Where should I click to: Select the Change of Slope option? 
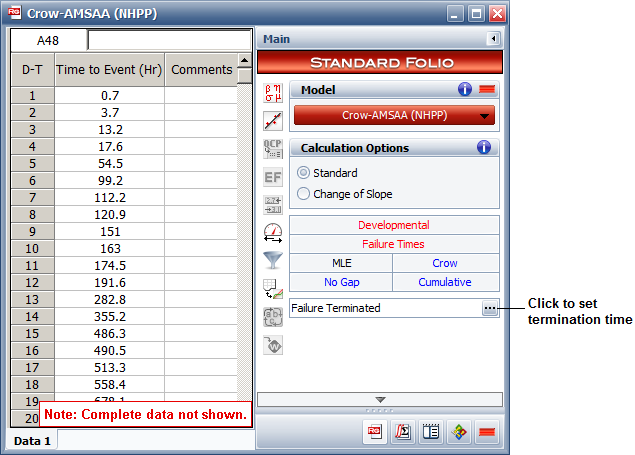click(304, 194)
